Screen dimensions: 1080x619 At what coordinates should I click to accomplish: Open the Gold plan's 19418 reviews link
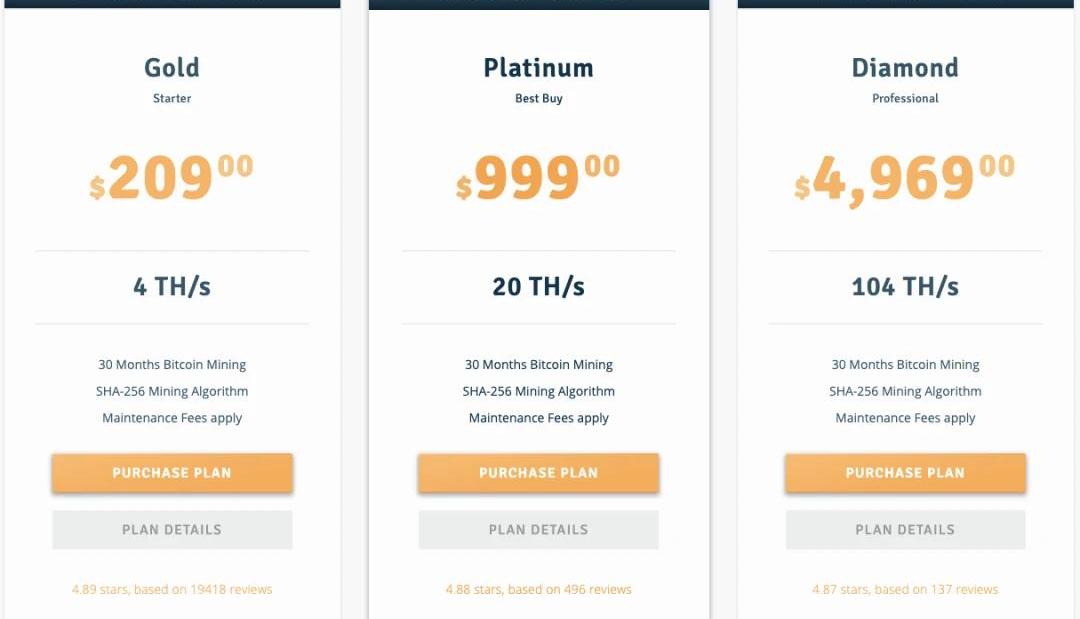point(172,589)
